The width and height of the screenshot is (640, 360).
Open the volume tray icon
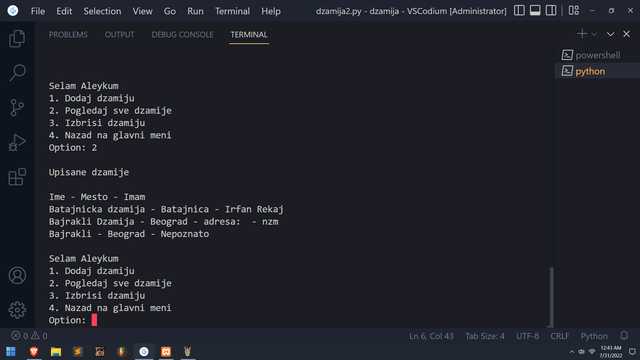pyautogui.click(x=581, y=352)
